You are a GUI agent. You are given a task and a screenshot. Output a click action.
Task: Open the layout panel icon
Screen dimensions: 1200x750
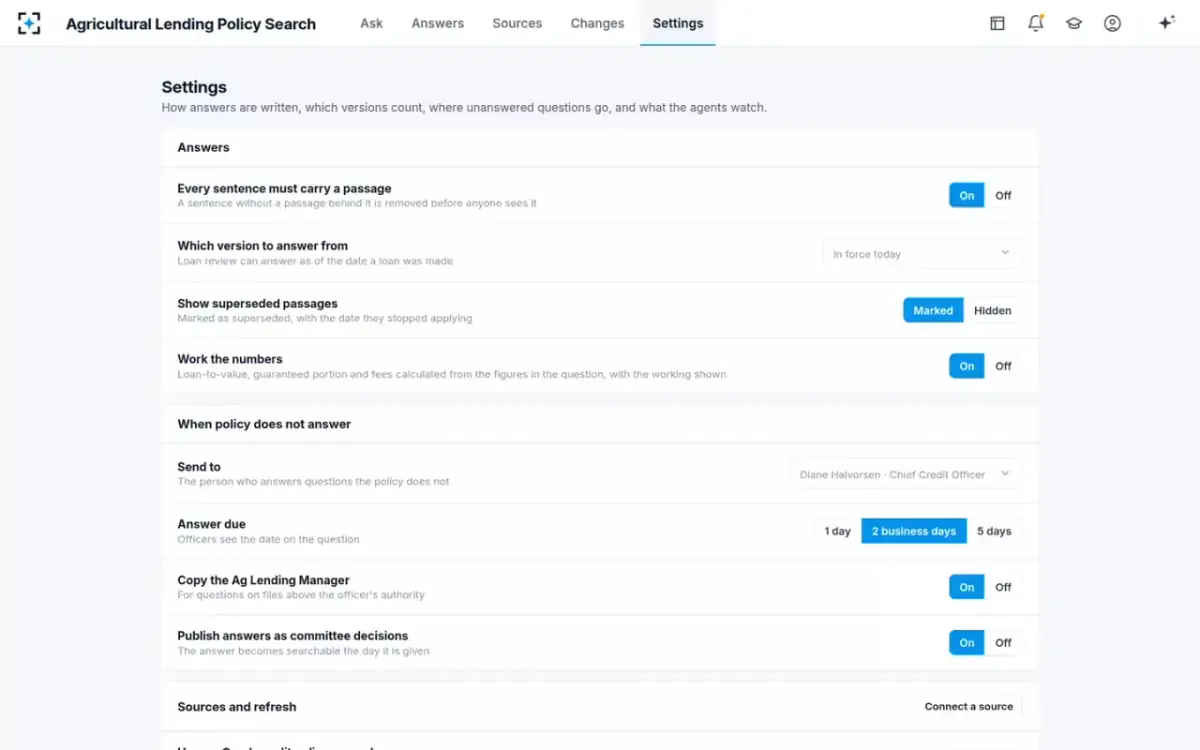tap(997, 23)
